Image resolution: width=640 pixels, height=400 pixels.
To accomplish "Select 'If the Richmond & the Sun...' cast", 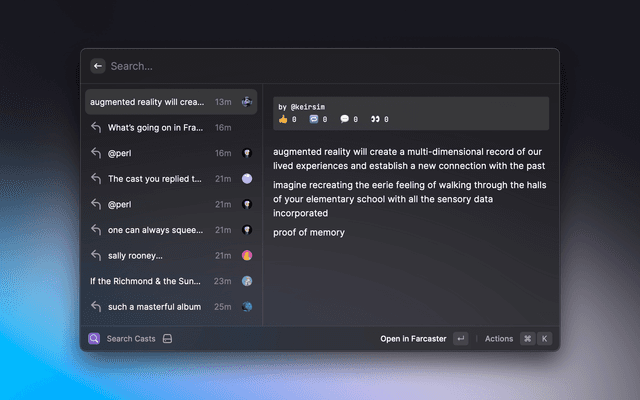I will coord(145,281).
